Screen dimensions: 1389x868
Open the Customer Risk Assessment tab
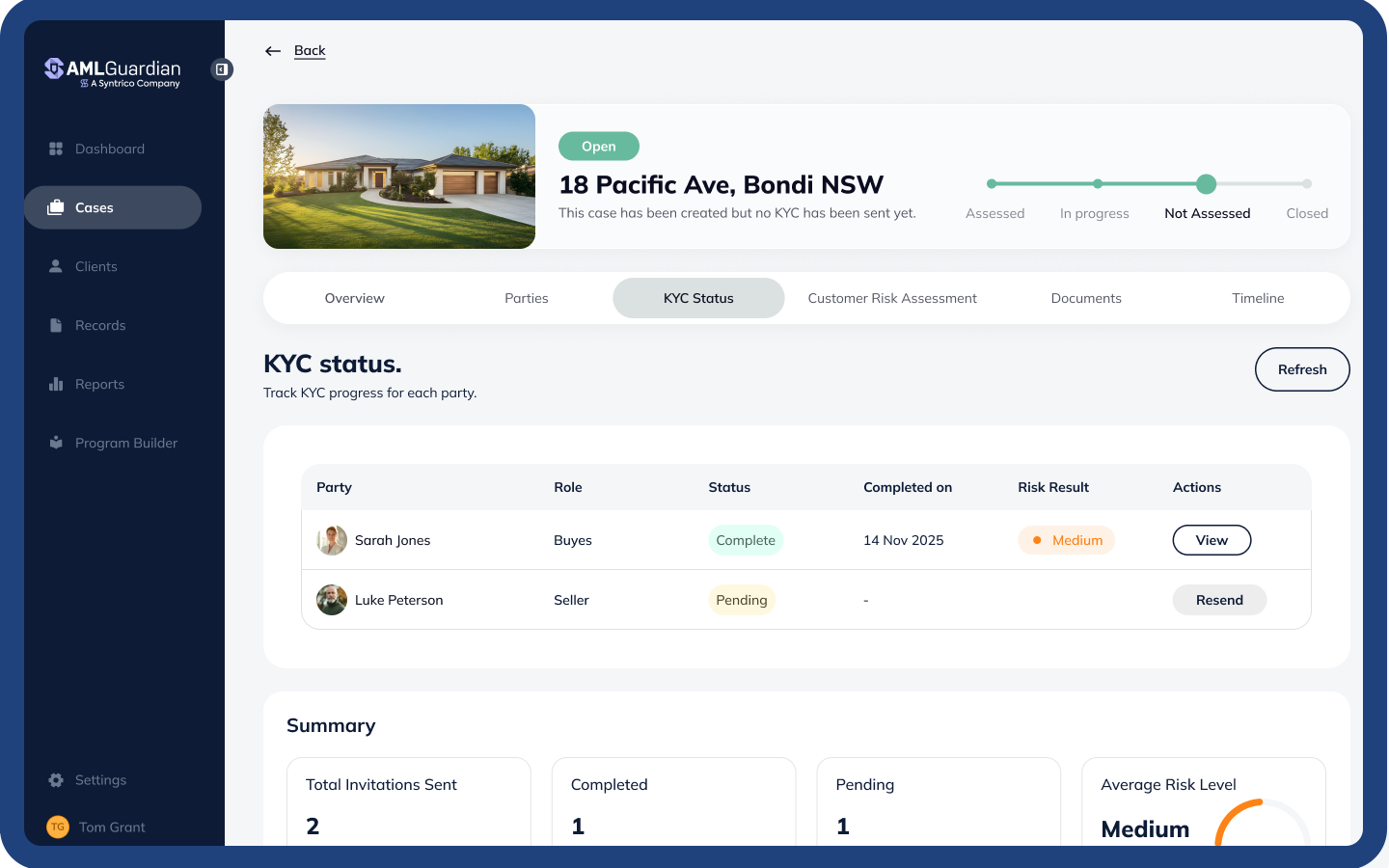(x=892, y=298)
